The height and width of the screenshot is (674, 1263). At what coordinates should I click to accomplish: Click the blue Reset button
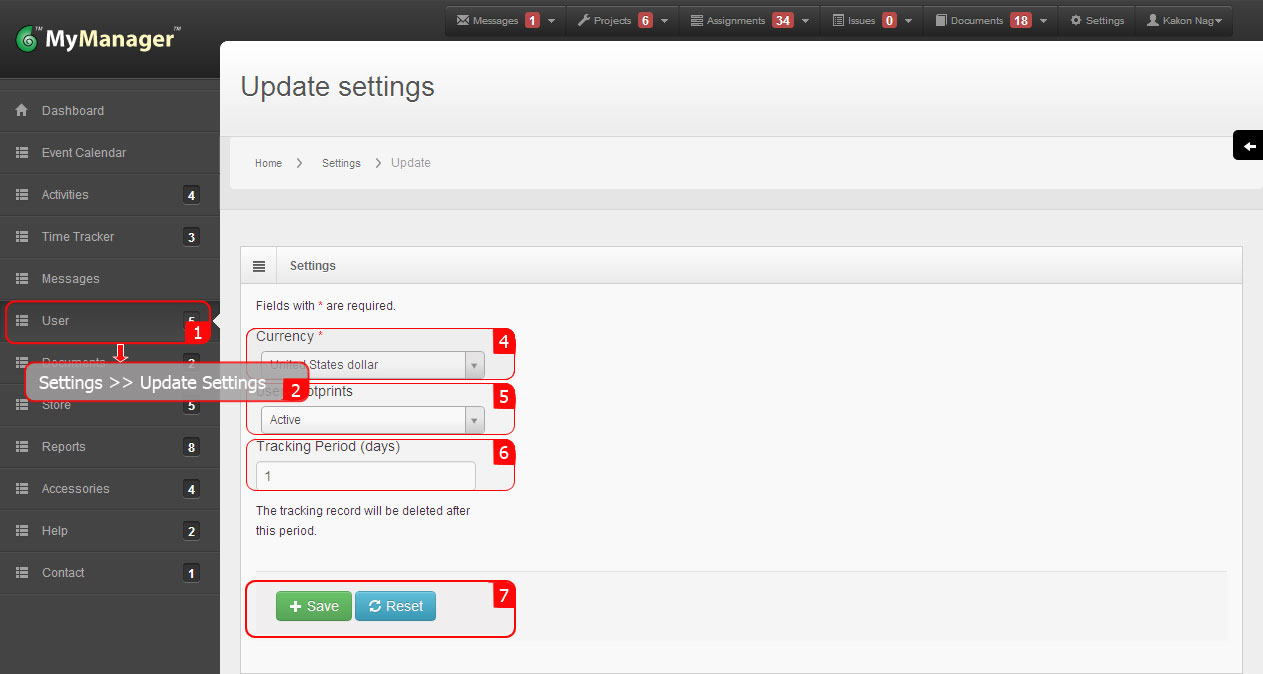(395, 606)
